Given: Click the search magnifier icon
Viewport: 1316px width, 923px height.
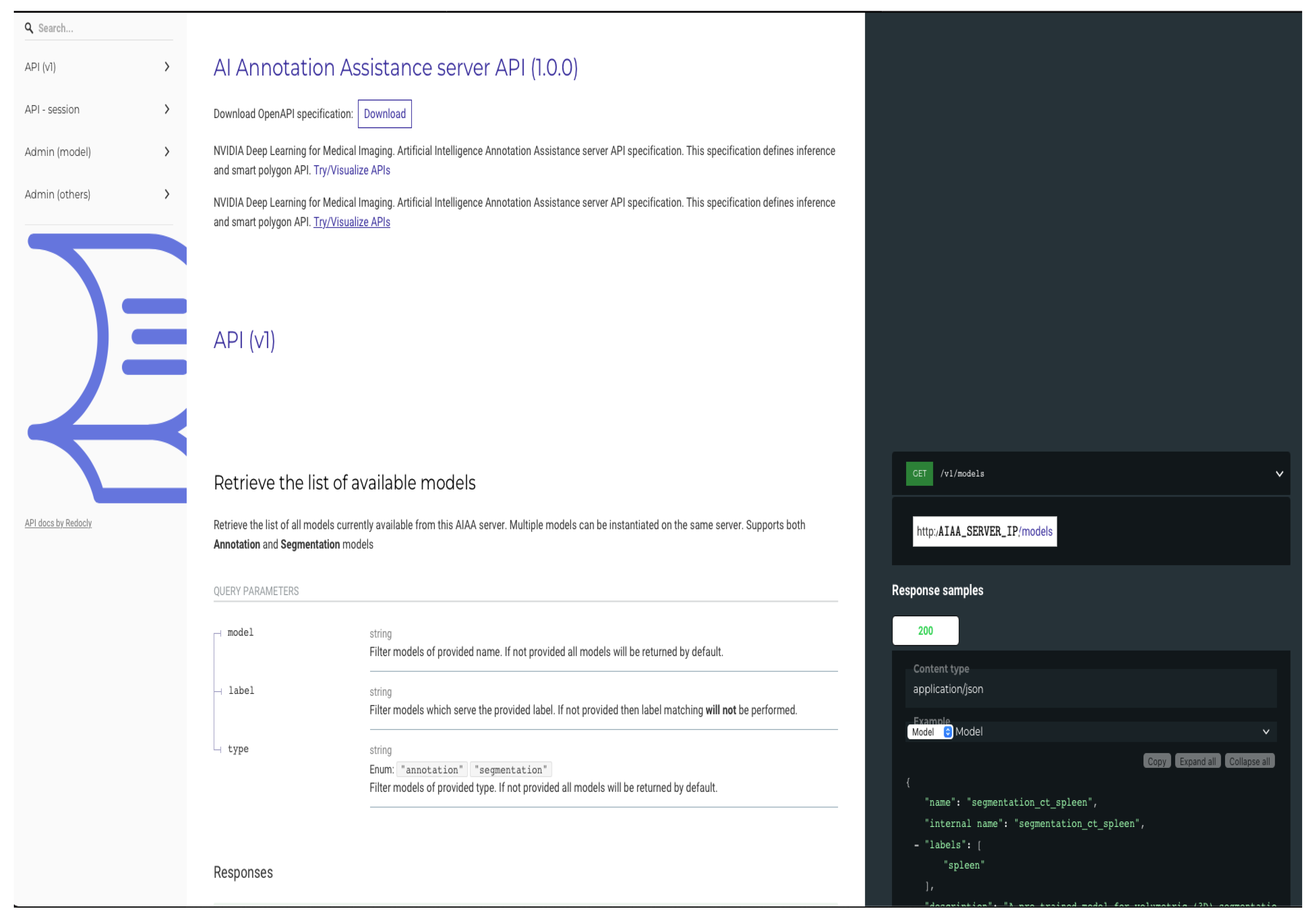Looking at the screenshot, I should click(29, 28).
